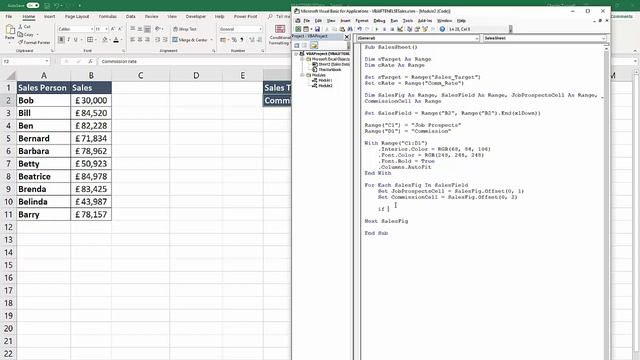
Task: Toggle the AutoSave switch
Action: tap(33, 5)
